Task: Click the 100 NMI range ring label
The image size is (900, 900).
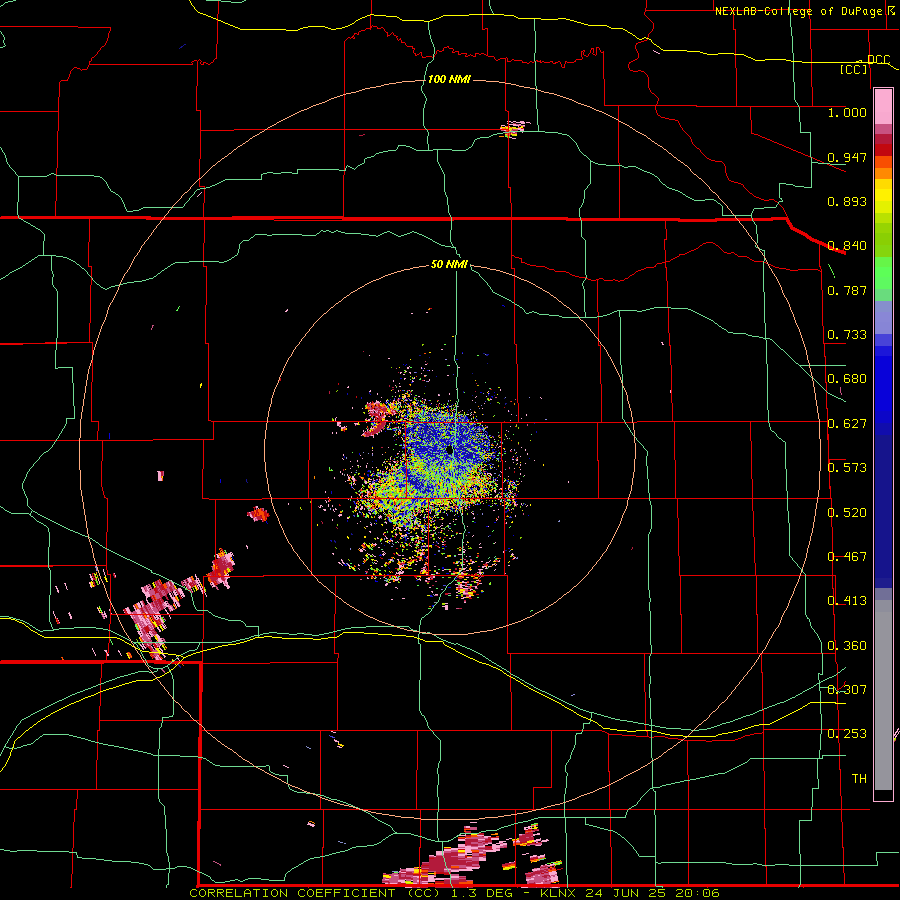Action: (449, 79)
